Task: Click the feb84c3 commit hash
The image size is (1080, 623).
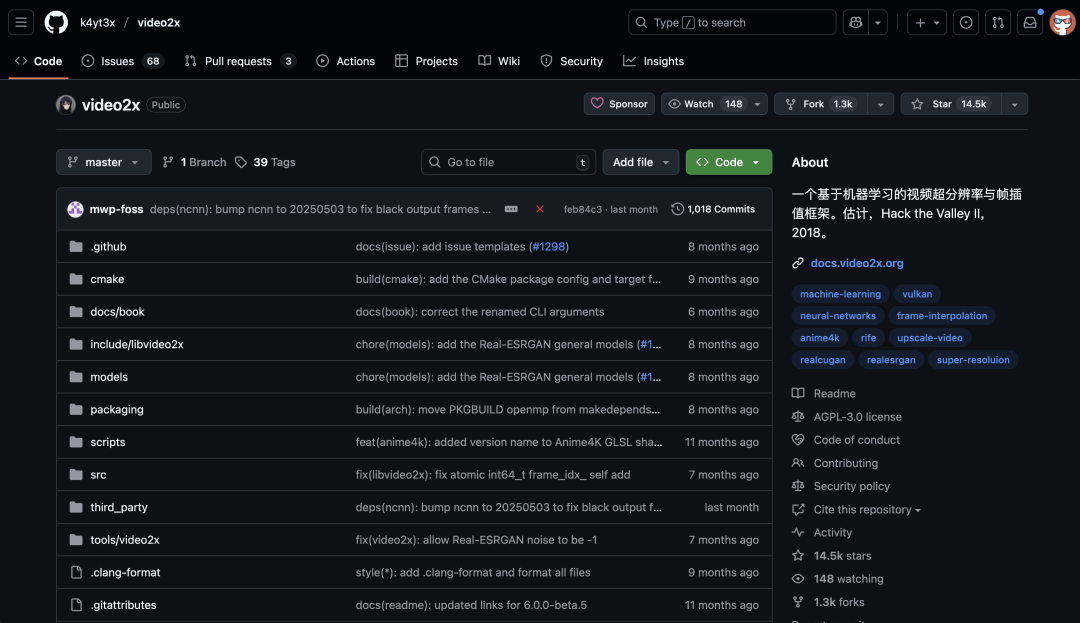Action: [583, 209]
